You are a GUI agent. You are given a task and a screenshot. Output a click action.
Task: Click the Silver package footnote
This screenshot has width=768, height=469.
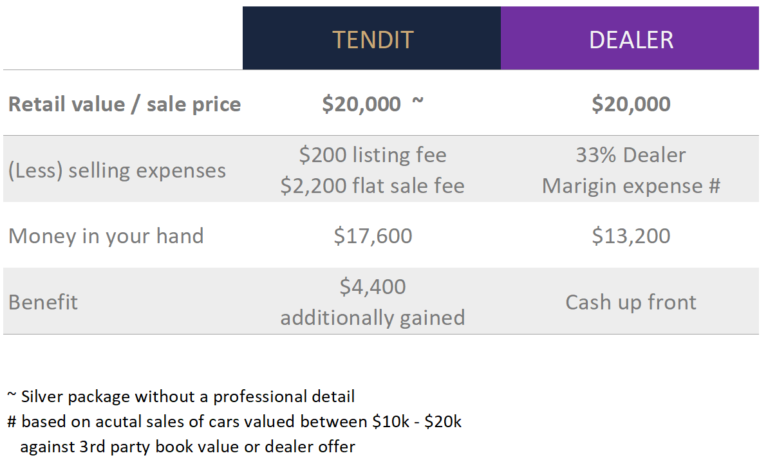click(x=181, y=396)
